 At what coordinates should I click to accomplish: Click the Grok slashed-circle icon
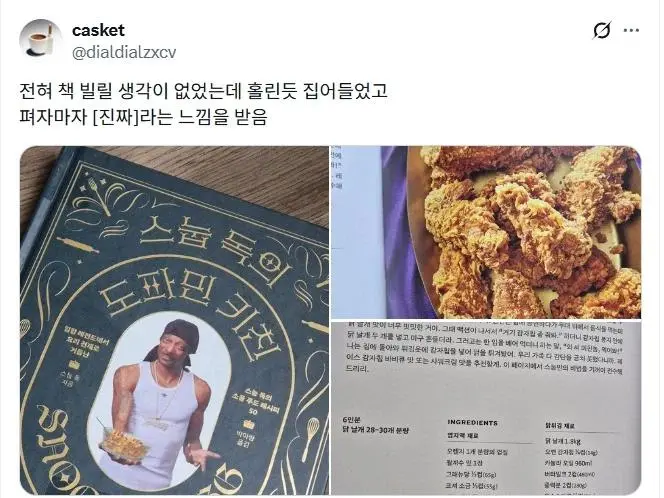point(601,30)
